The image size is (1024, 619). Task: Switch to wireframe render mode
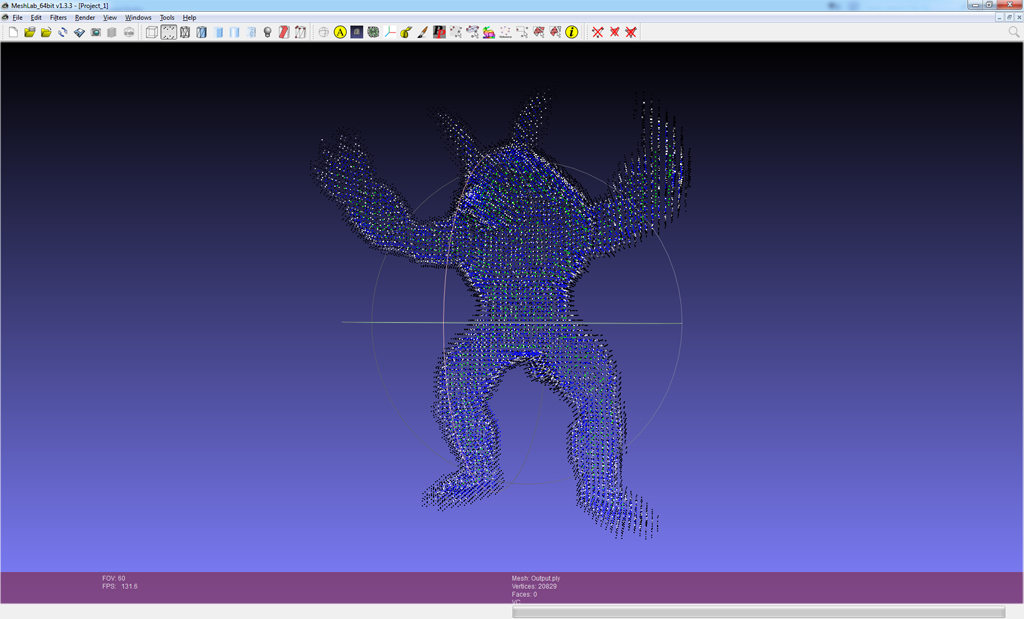(185, 32)
